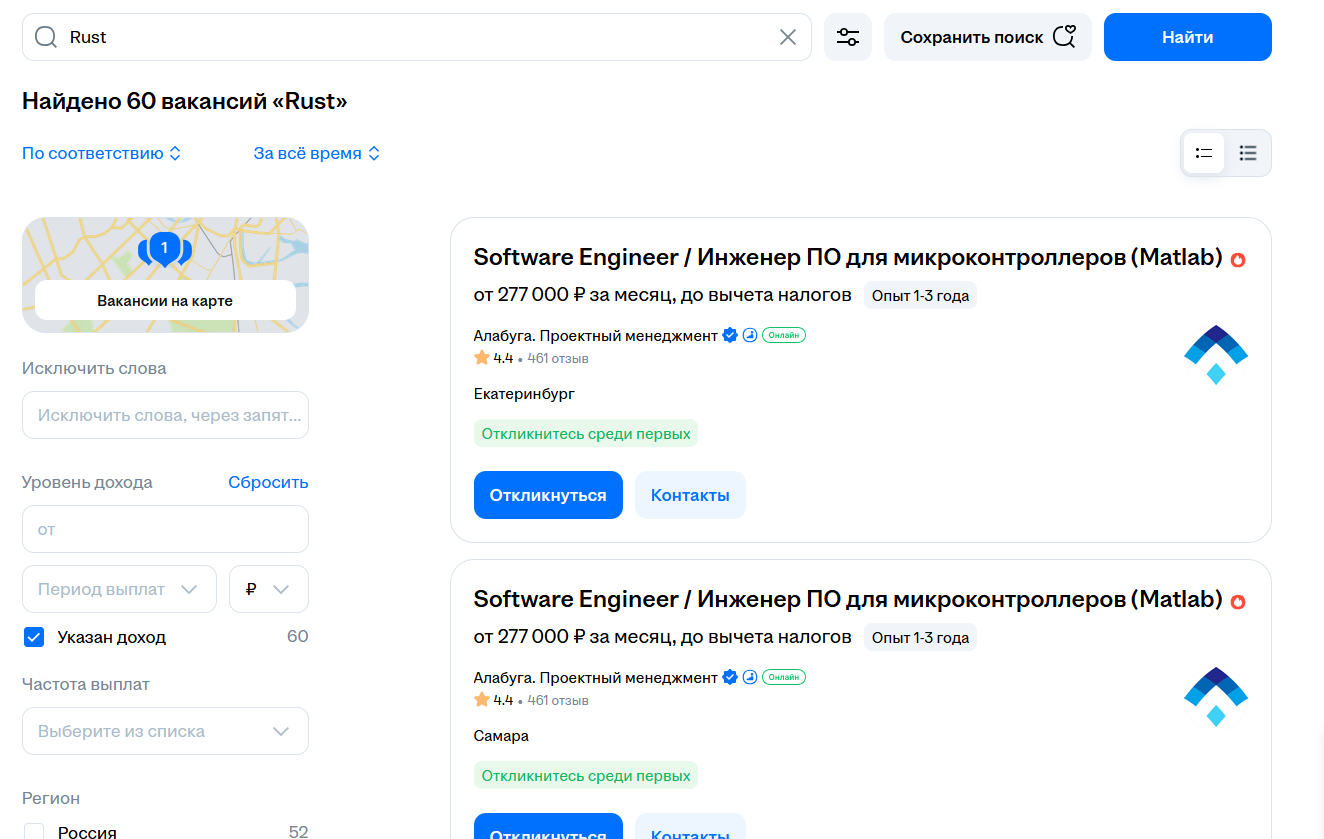
Task: Clear the Rust search query
Action: 788,37
